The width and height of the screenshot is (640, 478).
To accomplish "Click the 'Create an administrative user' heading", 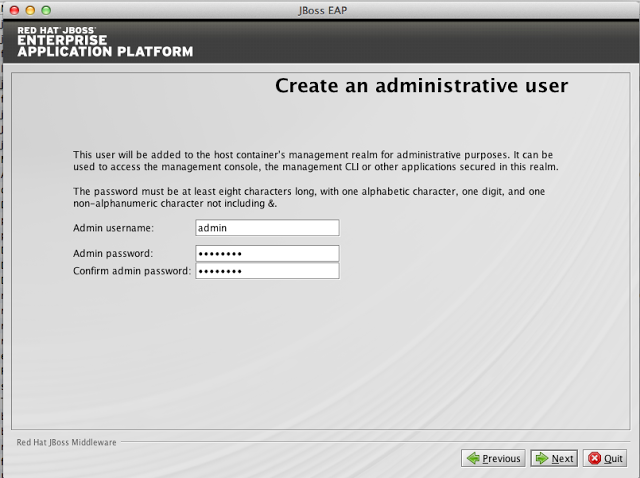I will tap(422, 86).
